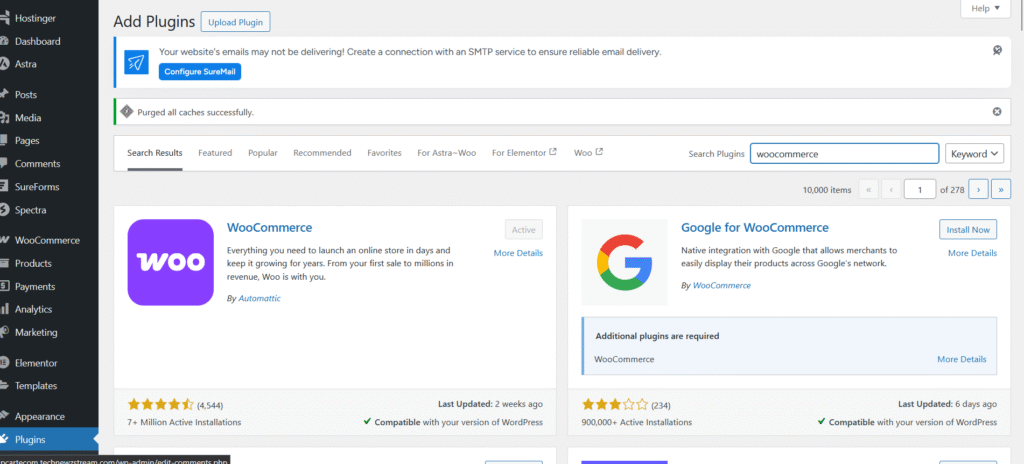Click the '10,000 items' count text
This screenshot has height=464, width=1024.
[x=827, y=190]
